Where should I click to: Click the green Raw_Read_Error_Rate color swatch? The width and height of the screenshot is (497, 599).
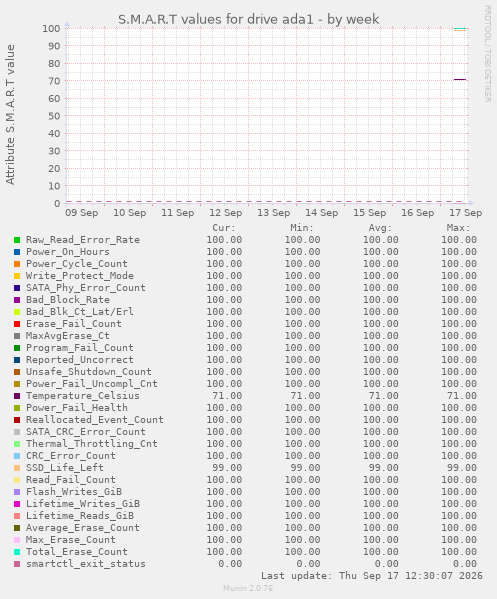(17, 240)
